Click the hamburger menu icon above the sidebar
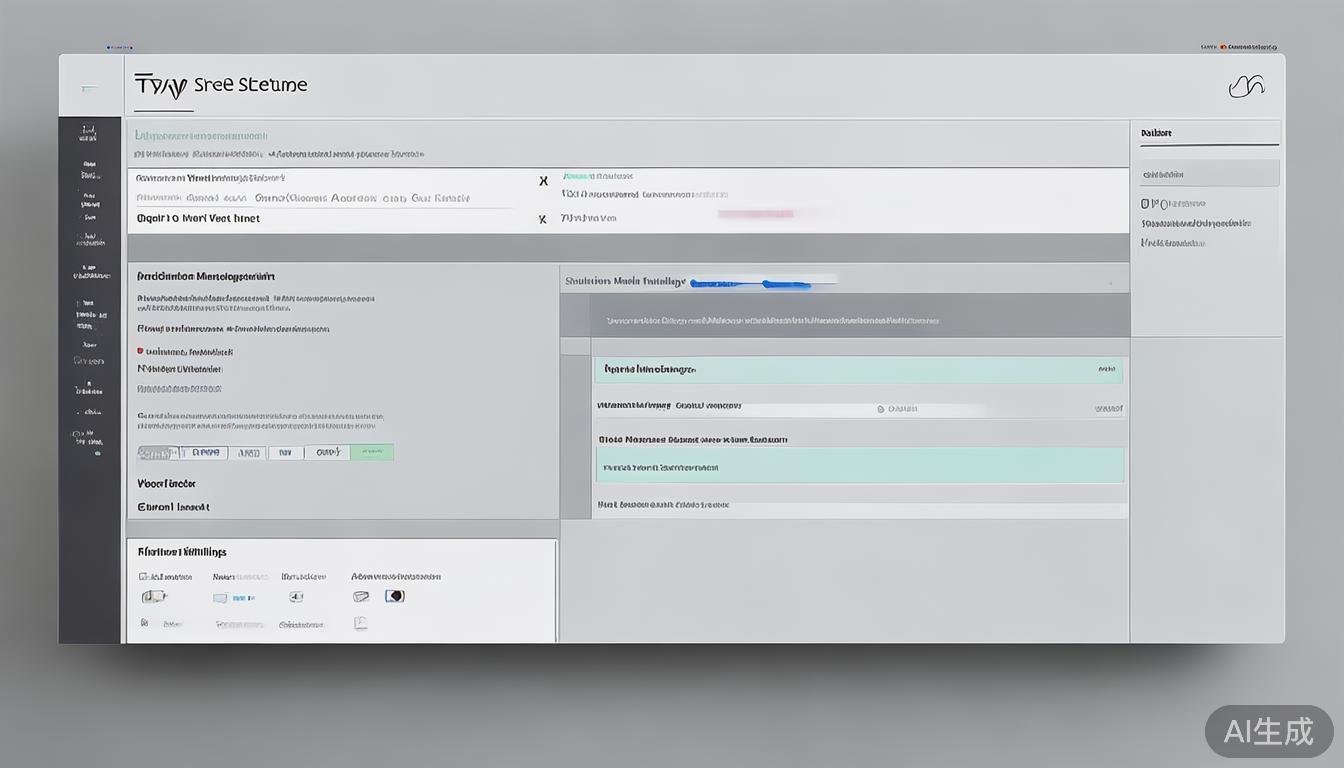The height and width of the screenshot is (768, 1344). 89,88
